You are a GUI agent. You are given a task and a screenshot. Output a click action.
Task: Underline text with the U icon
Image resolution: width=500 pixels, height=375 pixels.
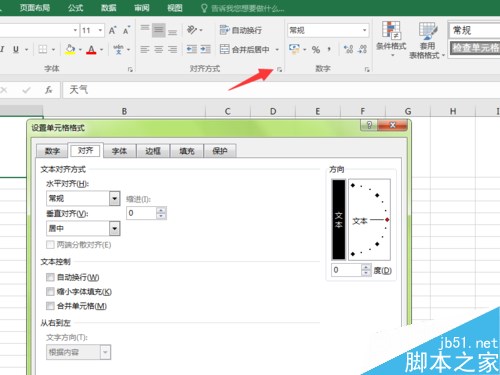(x=16, y=49)
